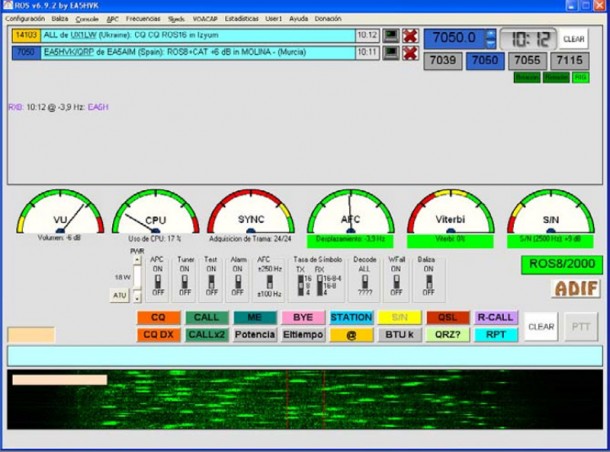Open the ADIF log icon
The width and height of the screenshot is (610, 452).
pos(576,289)
